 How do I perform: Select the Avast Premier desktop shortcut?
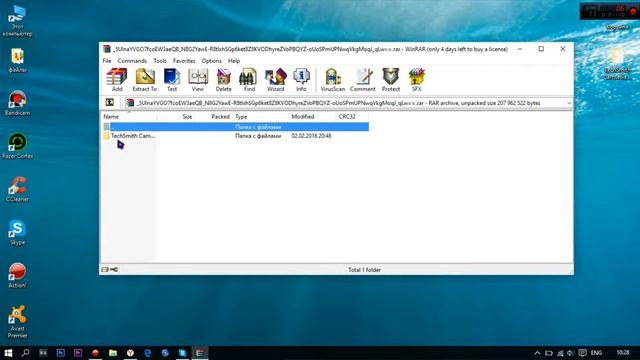point(17,322)
